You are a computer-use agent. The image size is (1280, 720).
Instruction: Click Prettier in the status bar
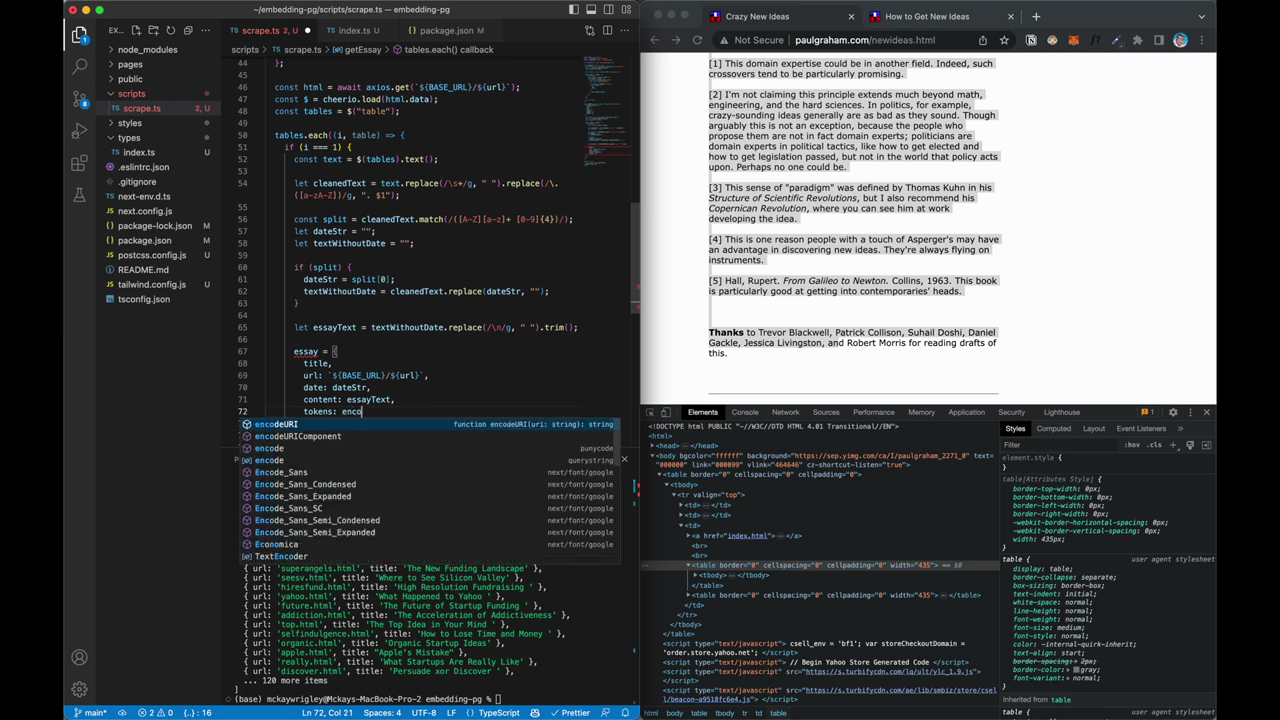pyautogui.click(x=570, y=713)
